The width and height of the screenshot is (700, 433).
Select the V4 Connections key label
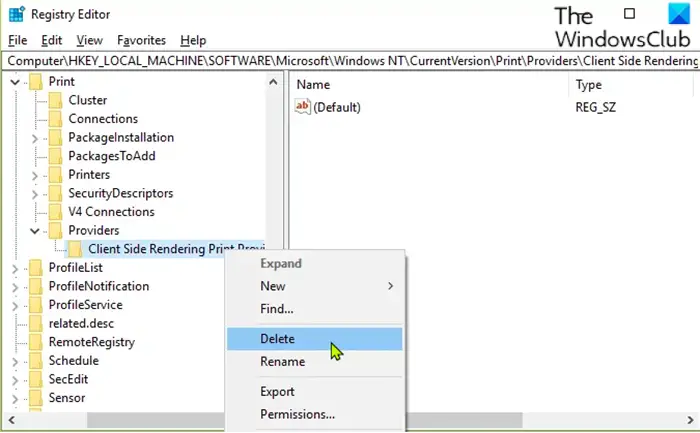coord(111,212)
